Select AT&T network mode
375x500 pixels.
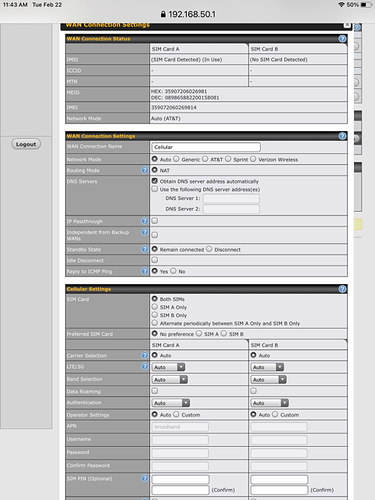pos(205,159)
